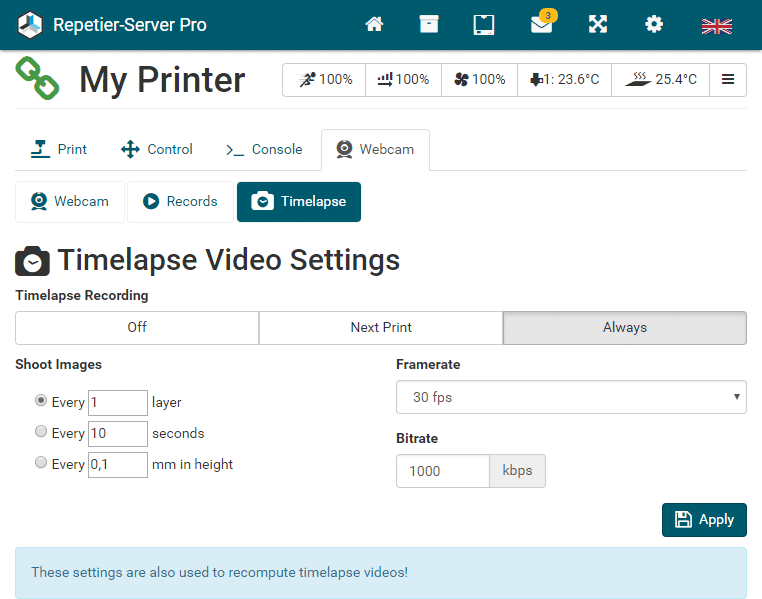Change language via the UK flag icon
The width and height of the screenshot is (762, 599).
[x=717, y=26]
